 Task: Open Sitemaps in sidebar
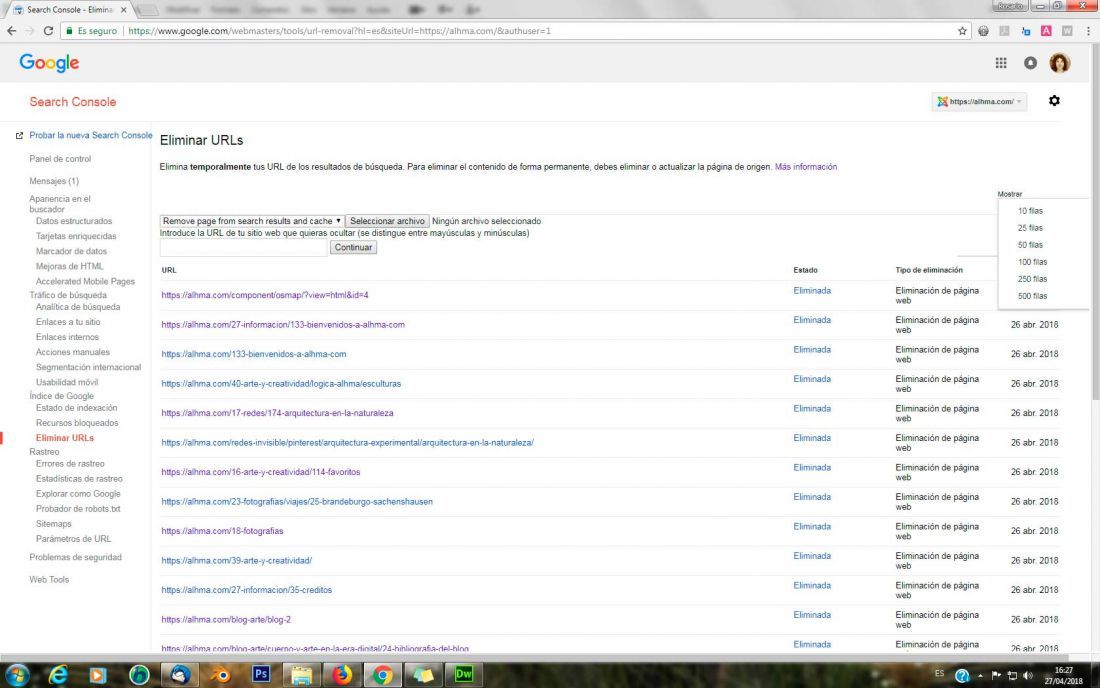tap(53, 524)
